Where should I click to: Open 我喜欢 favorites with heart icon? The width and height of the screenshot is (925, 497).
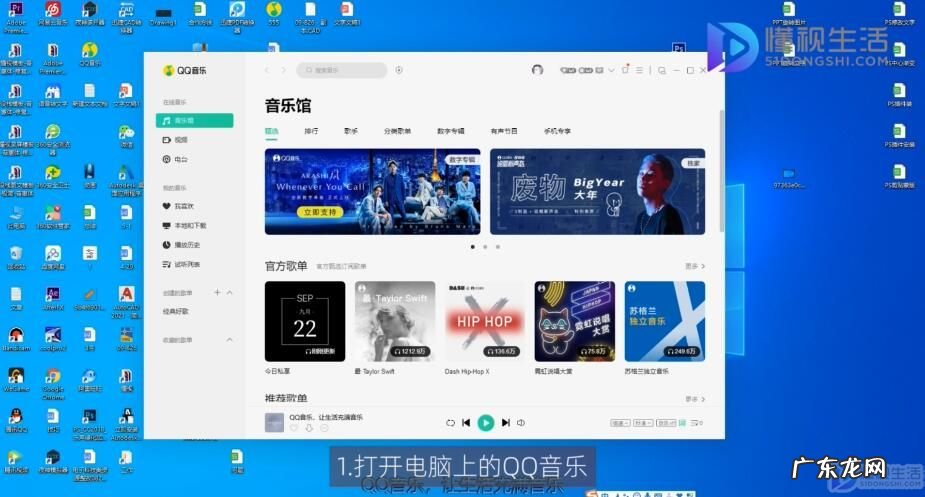178,206
